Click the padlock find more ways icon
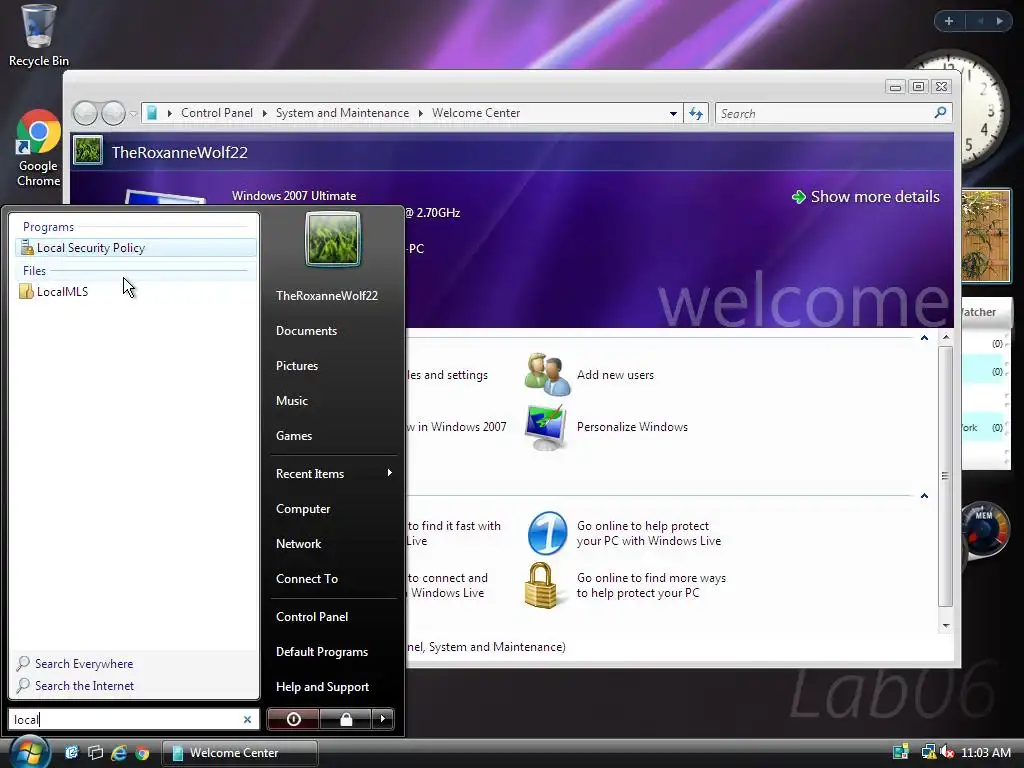This screenshot has height=768, width=1024. tap(541, 585)
